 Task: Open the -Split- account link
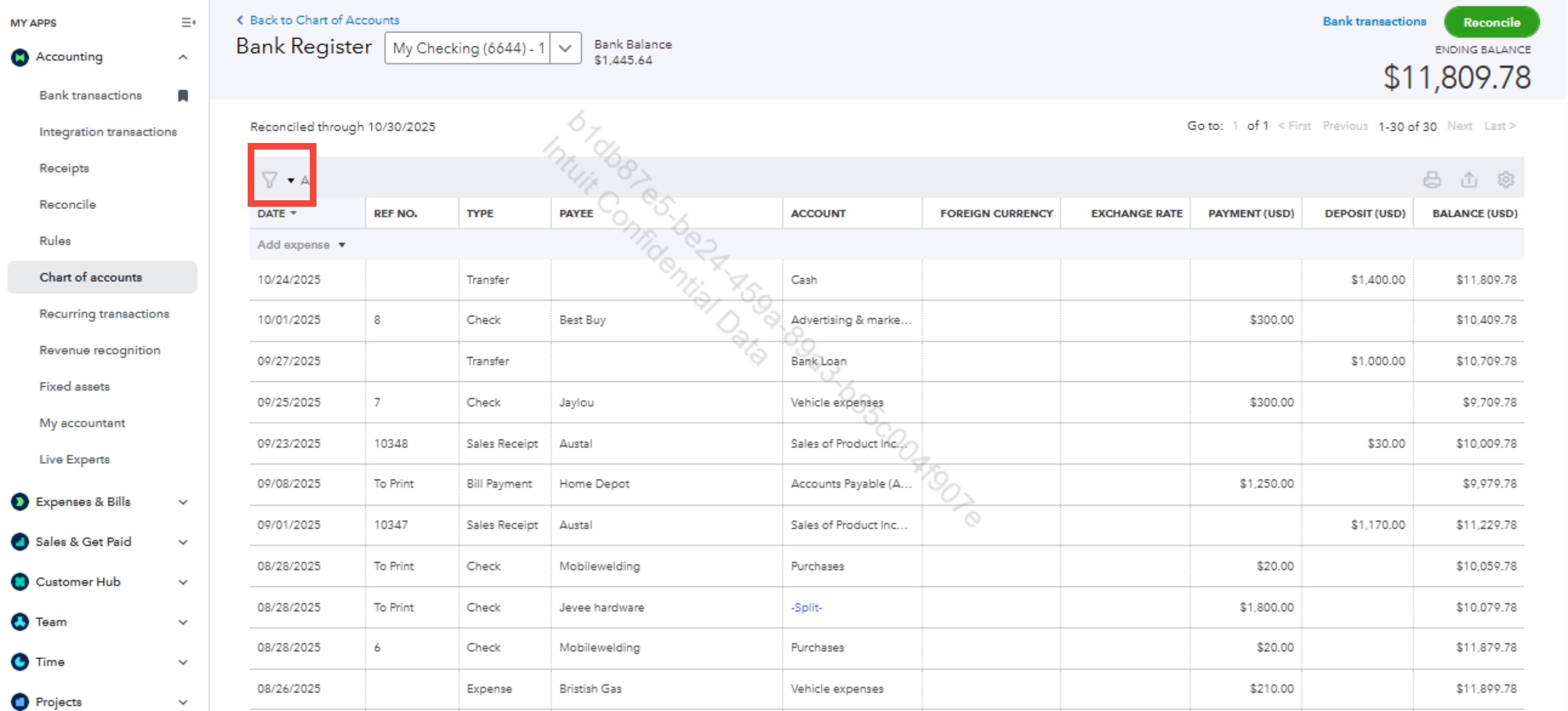pos(806,607)
